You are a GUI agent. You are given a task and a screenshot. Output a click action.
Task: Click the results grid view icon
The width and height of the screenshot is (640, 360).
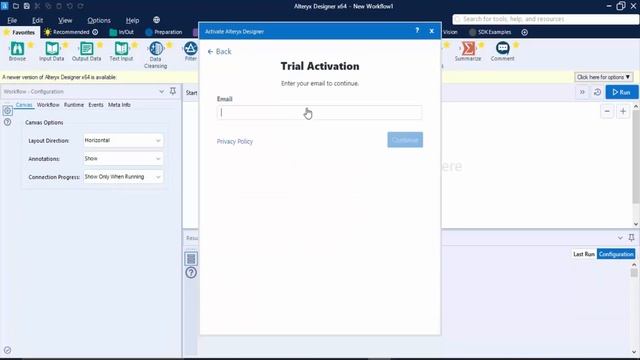(191, 259)
